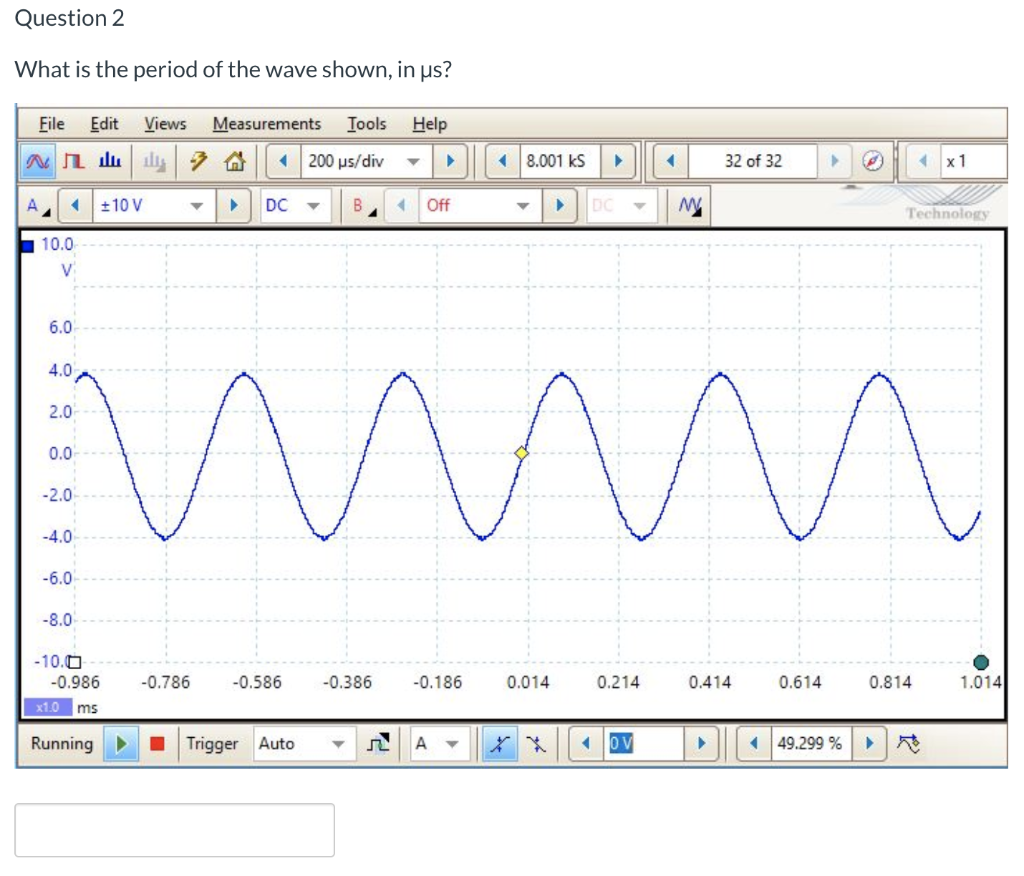Click the Auto Setup lightning bolt icon

tap(199, 161)
